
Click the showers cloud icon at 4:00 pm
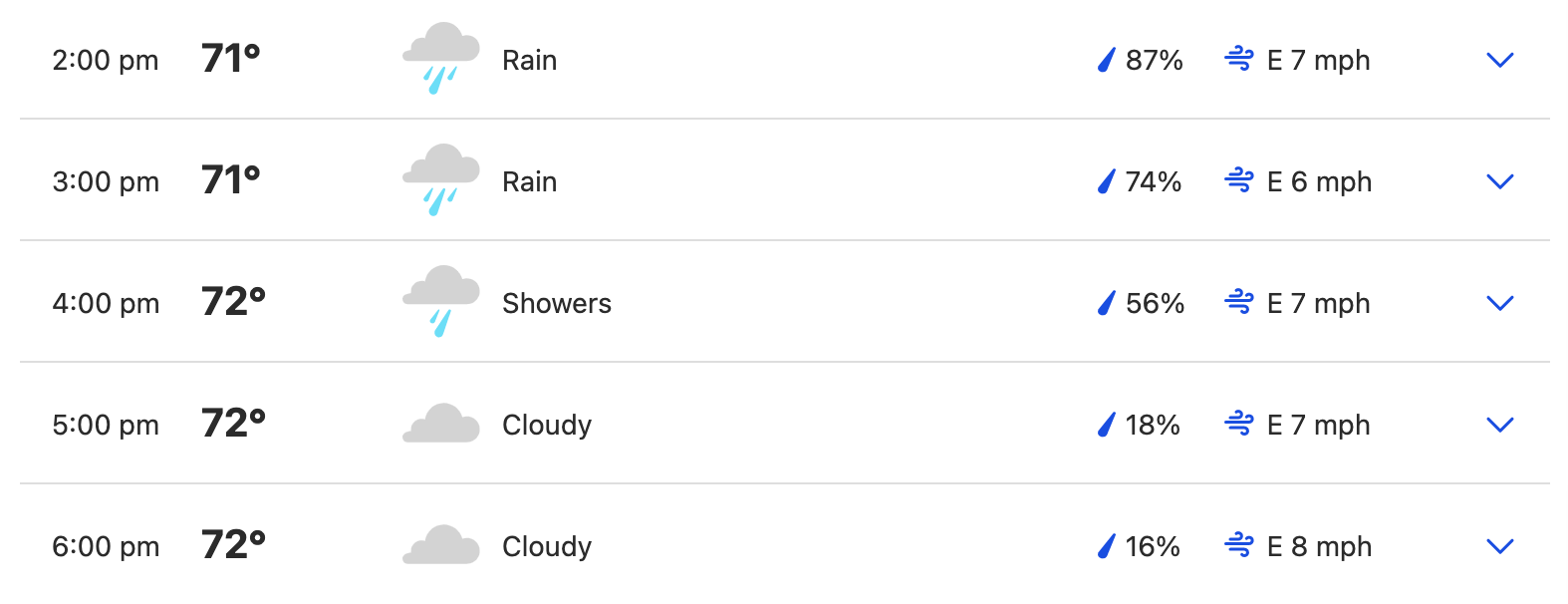pos(441,302)
